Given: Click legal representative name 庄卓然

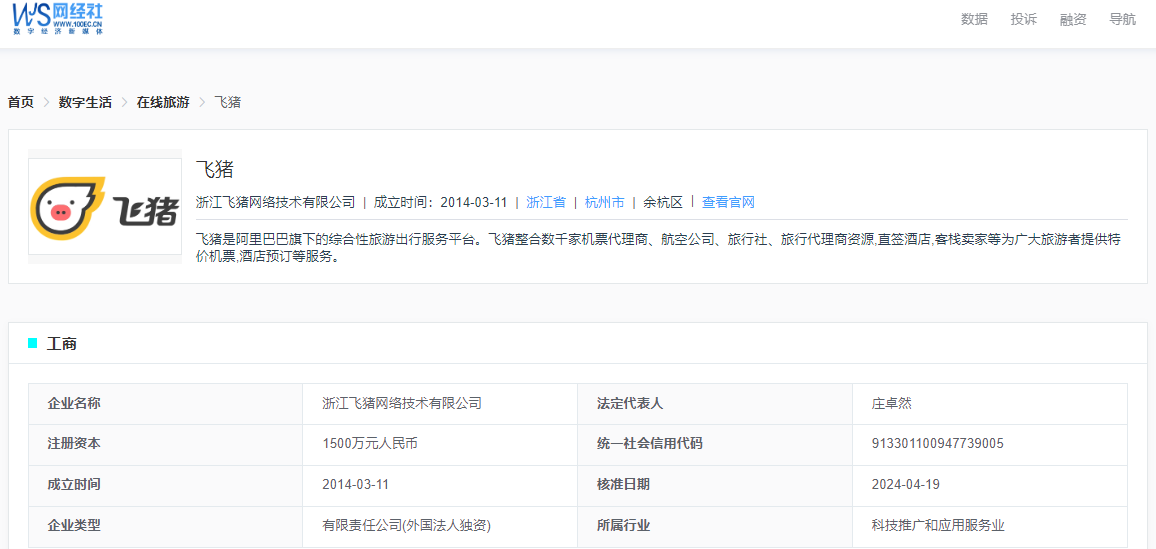Looking at the screenshot, I should click(x=891, y=404).
